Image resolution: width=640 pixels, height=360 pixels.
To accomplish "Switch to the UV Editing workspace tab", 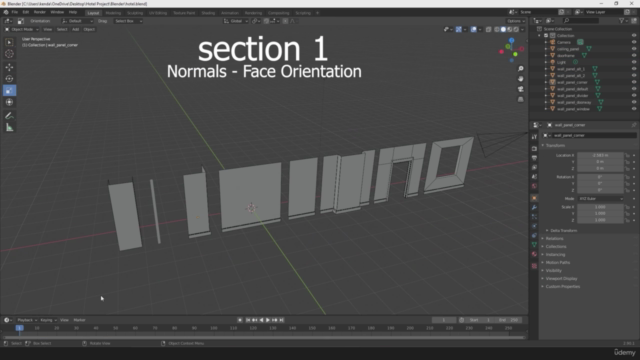I will pos(158,13).
